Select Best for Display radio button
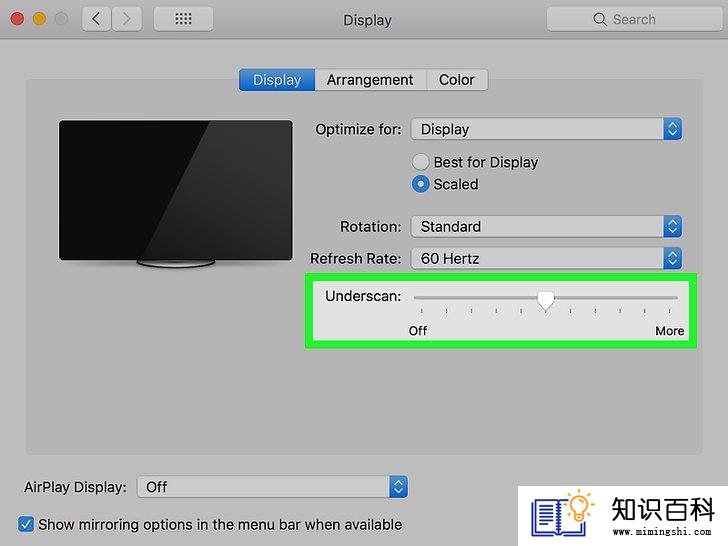Image resolution: width=728 pixels, height=546 pixels. coord(420,162)
